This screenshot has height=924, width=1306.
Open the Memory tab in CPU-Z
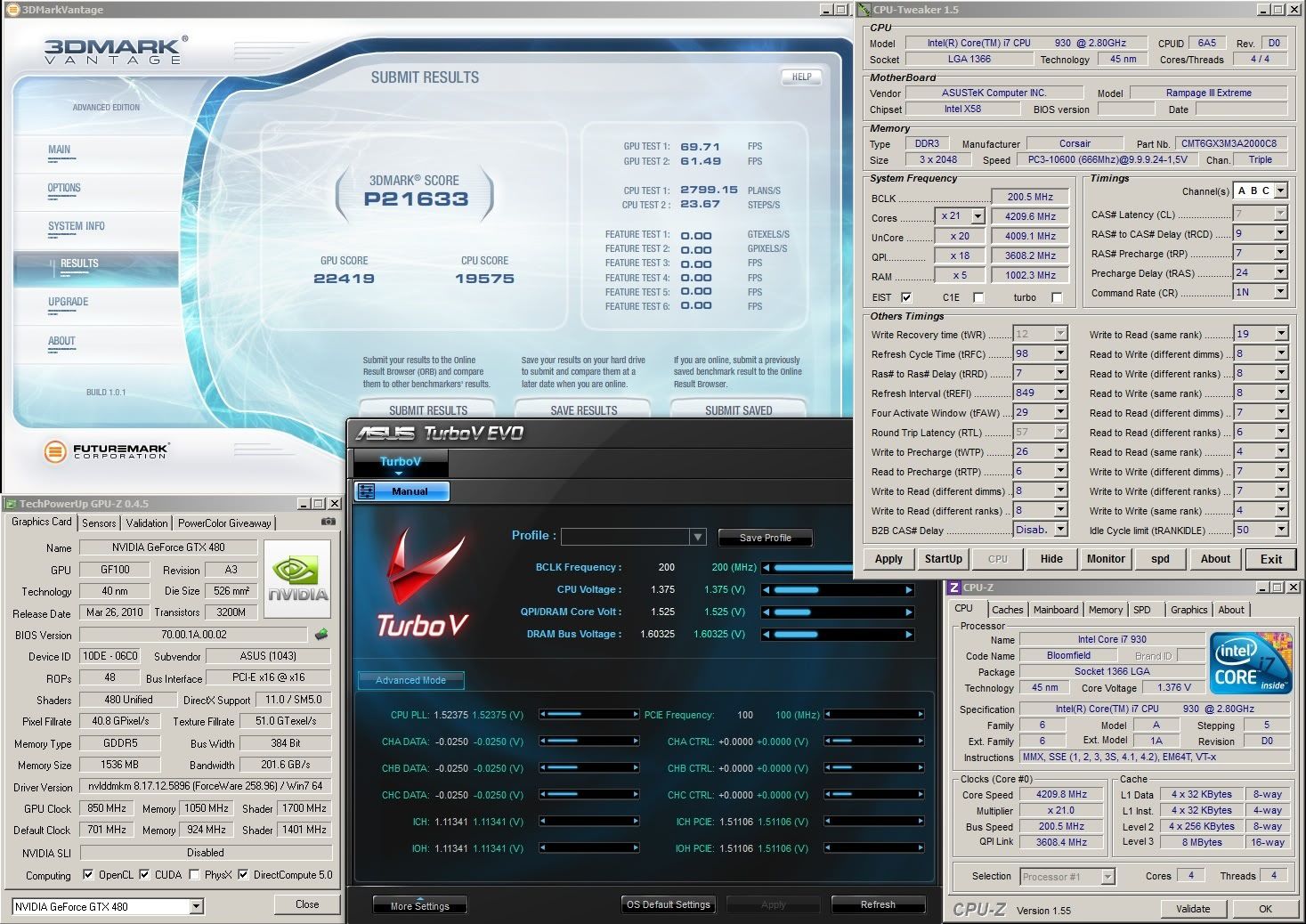(1105, 610)
